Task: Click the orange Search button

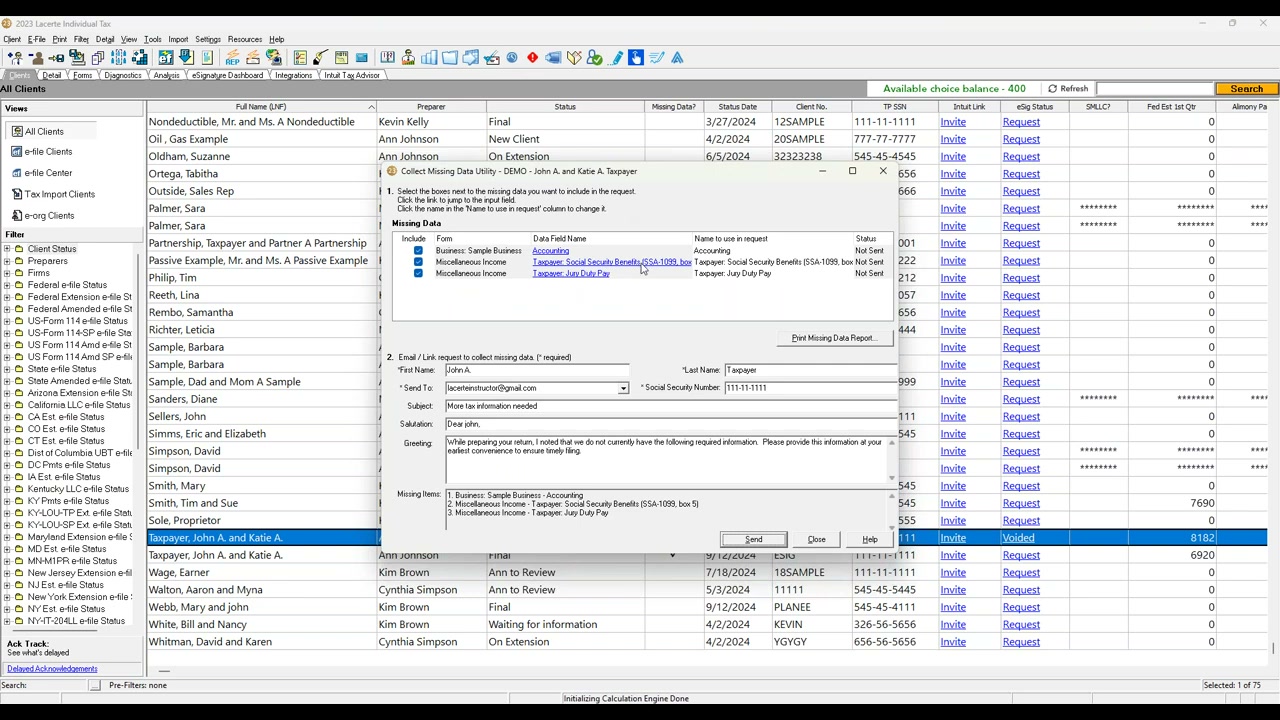Action: (1246, 89)
